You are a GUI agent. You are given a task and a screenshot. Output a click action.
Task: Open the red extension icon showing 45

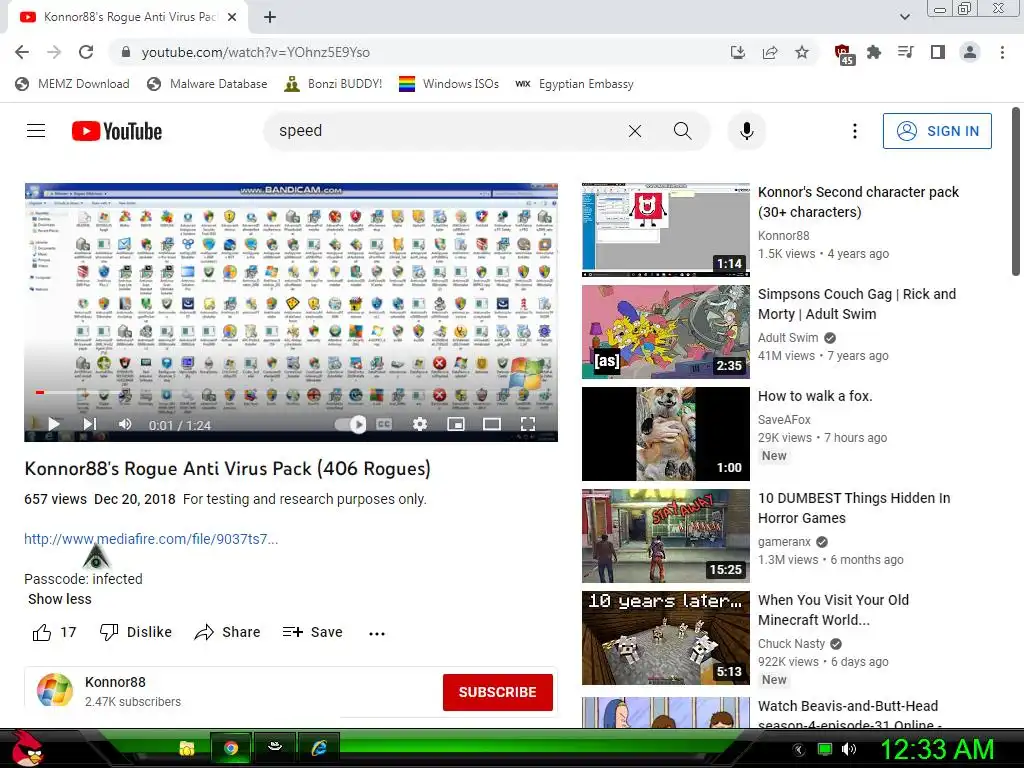(x=844, y=54)
